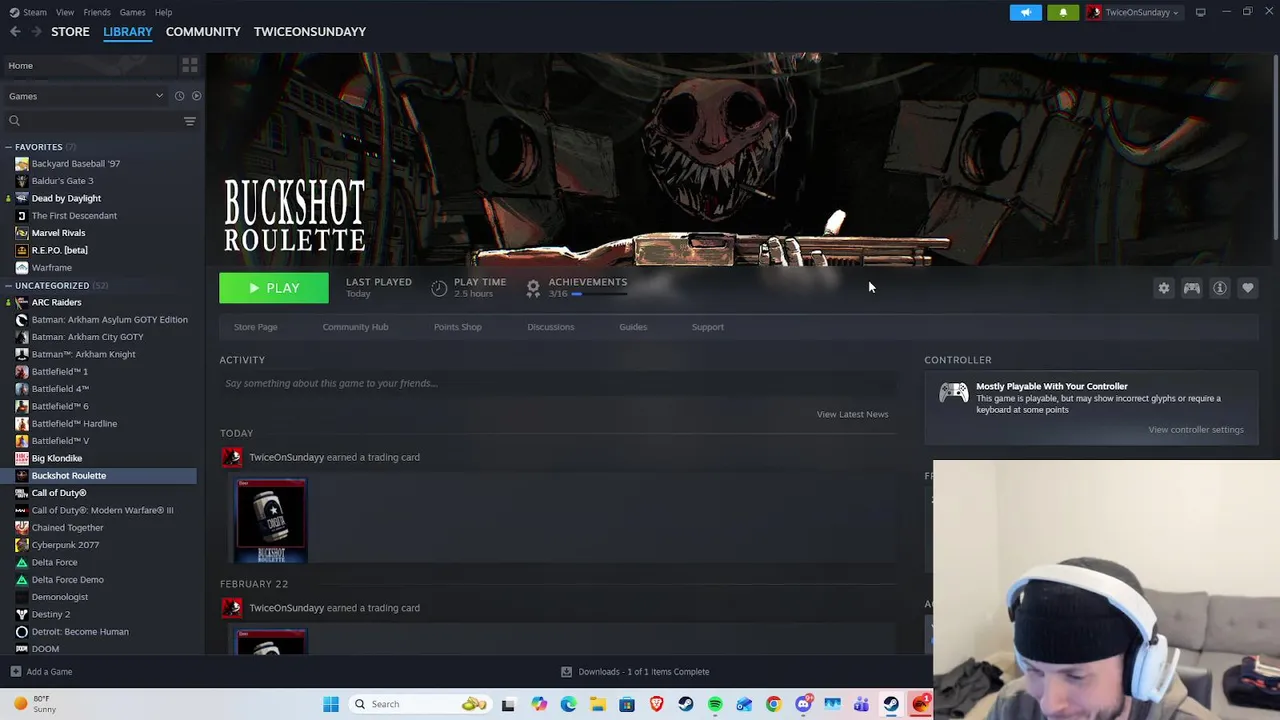Go back with the navigation arrow
The width and height of the screenshot is (1280, 720).
15,32
